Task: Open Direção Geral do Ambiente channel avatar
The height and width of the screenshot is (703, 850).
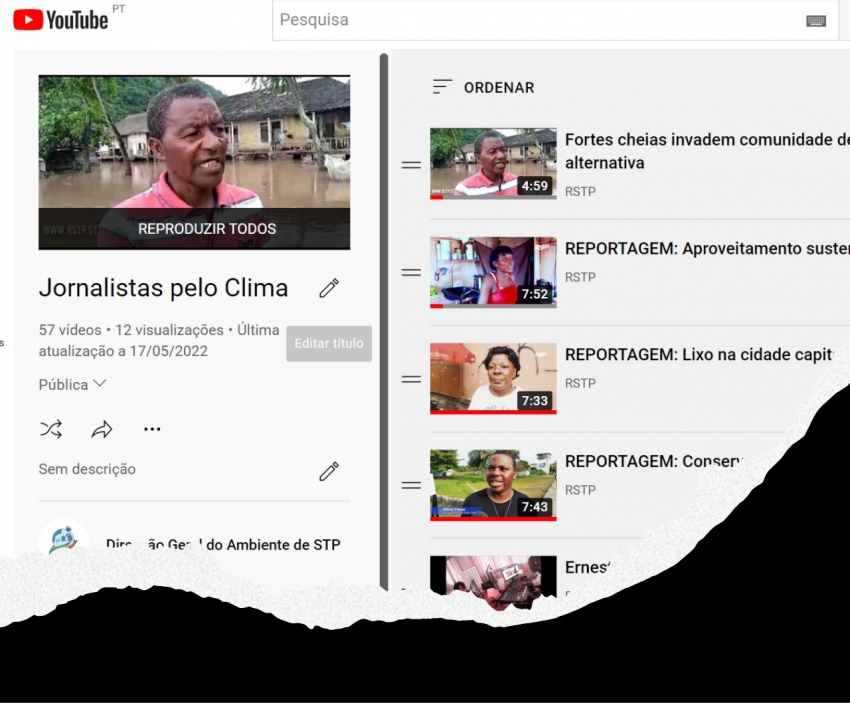Action: click(x=64, y=540)
